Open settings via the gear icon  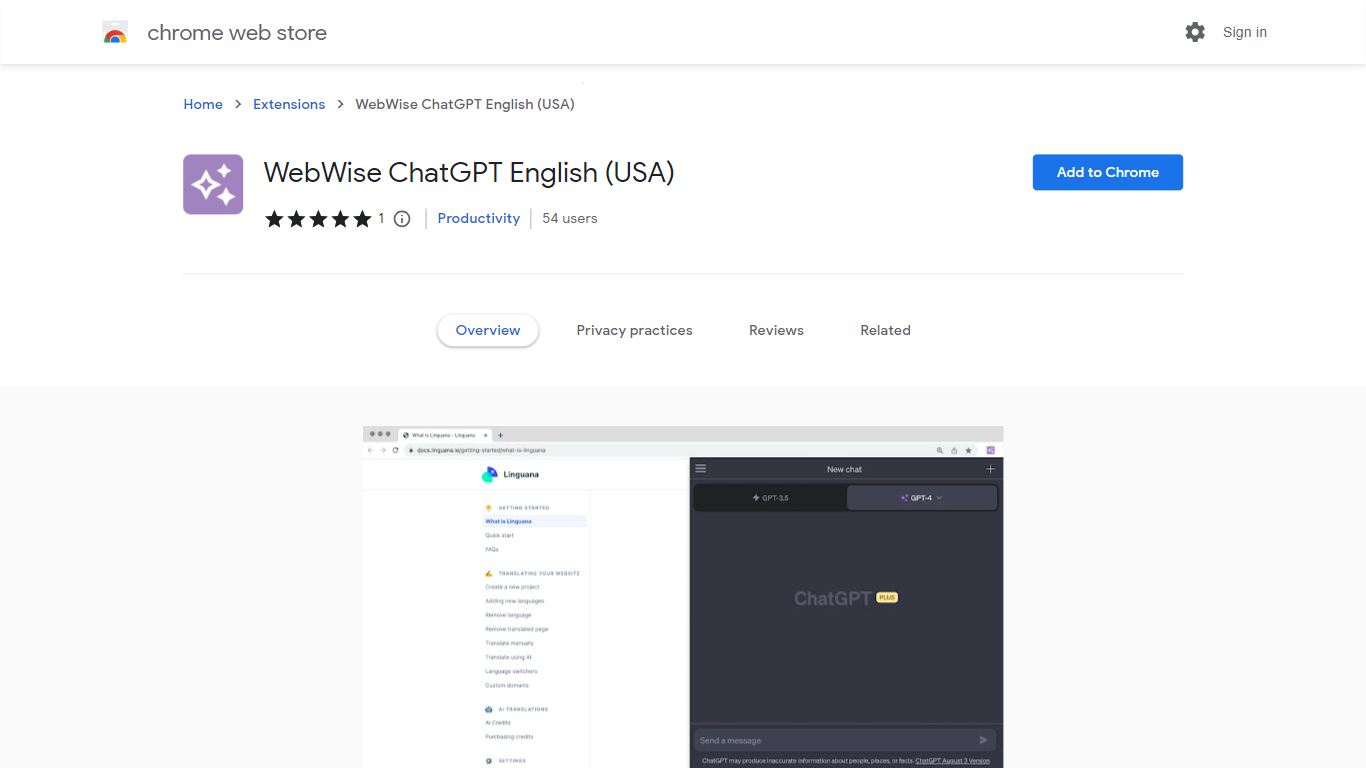(x=1195, y=32)
